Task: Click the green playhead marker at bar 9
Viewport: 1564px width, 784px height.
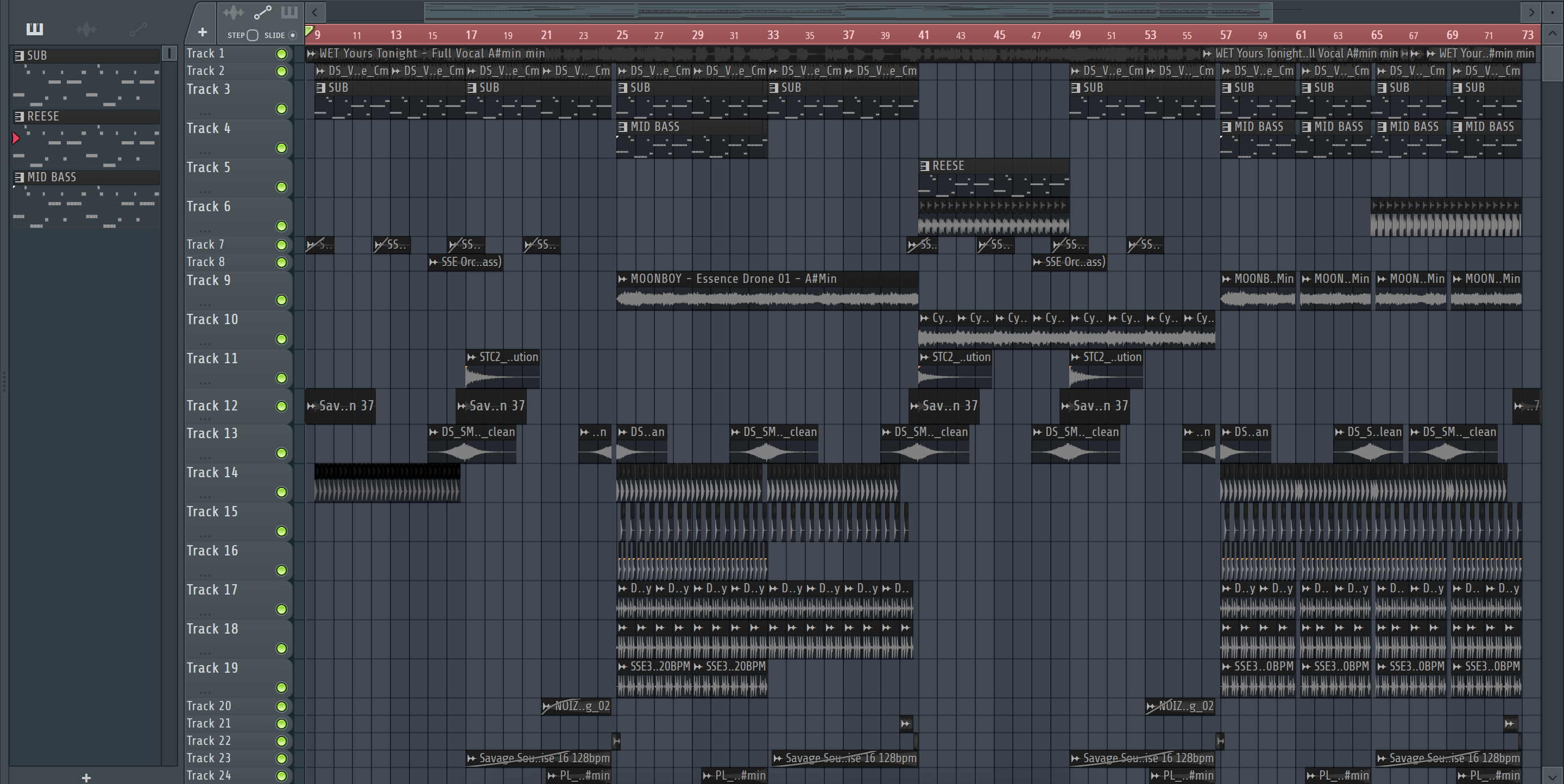Action: pyautogui.click(x=309, y=30)
